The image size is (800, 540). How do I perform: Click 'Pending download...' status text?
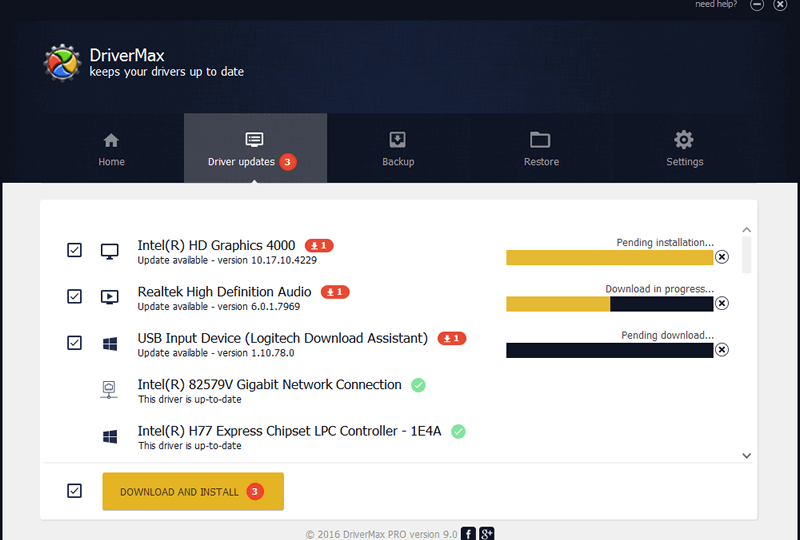pyautogui.click(x=667, y=335)
